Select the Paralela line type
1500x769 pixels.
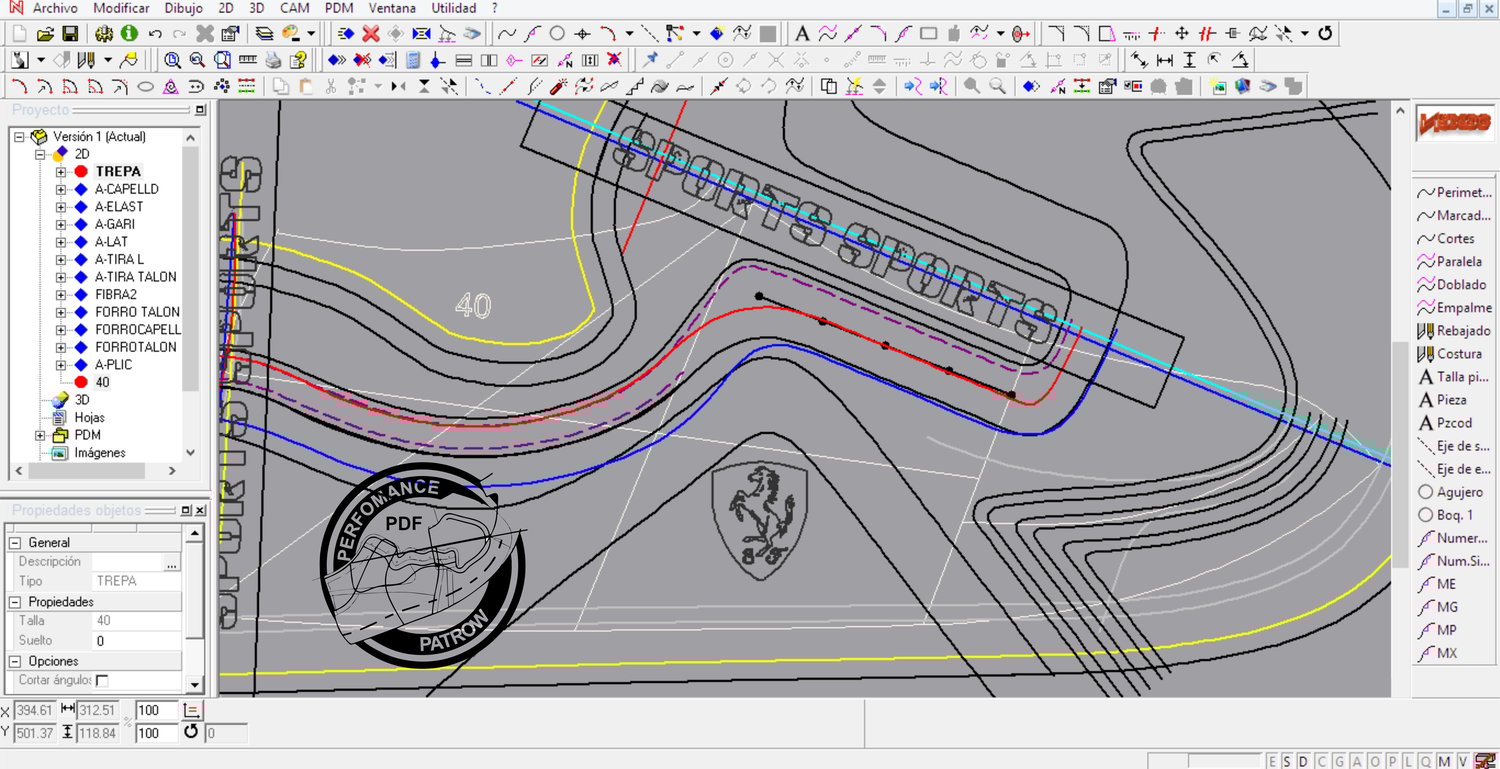click(1450, 262)
